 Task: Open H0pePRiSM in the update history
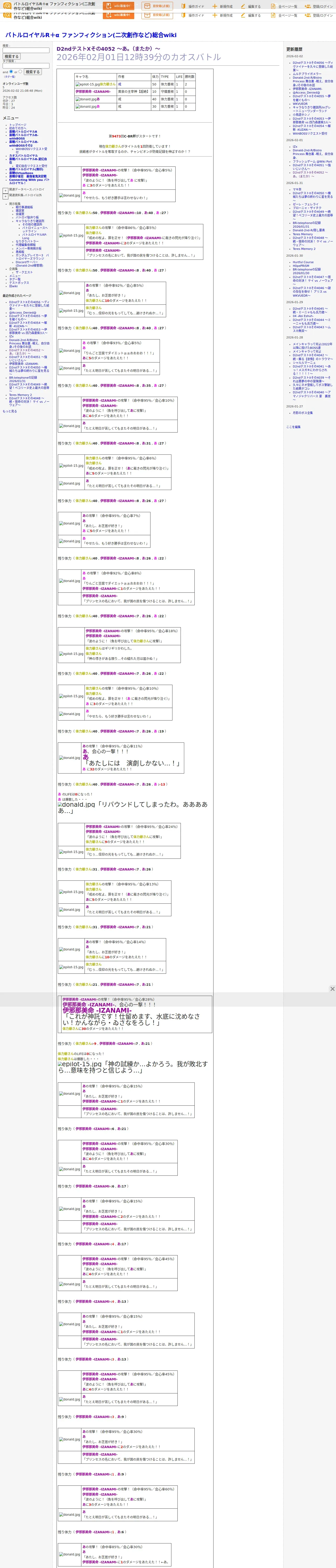tap(301, 266)
